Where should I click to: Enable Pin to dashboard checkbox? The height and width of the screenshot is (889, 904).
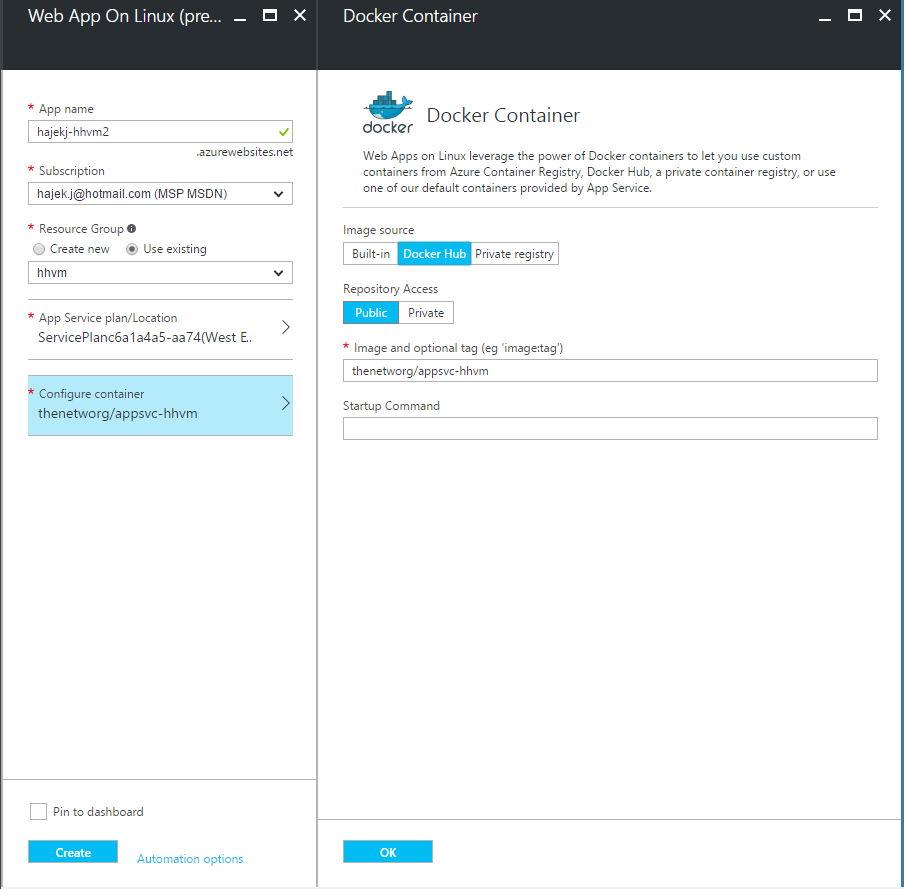click(x=38, y=811)
